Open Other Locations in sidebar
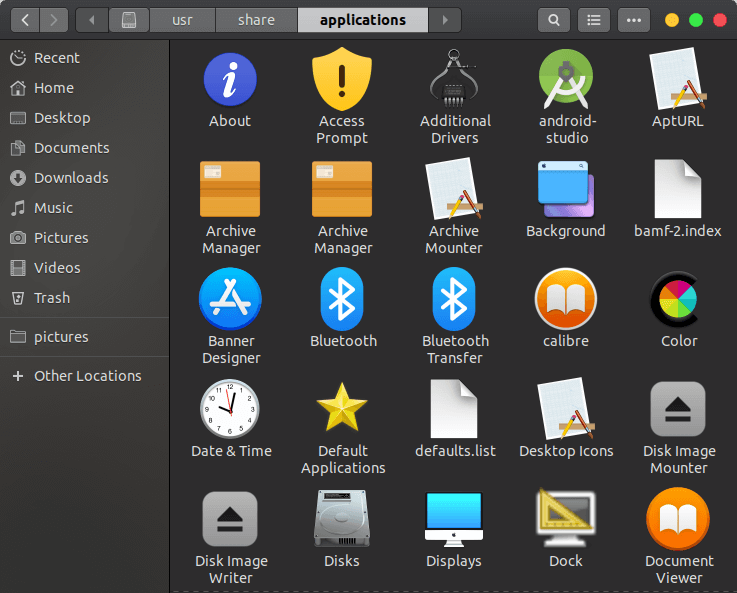 [87, 376]
